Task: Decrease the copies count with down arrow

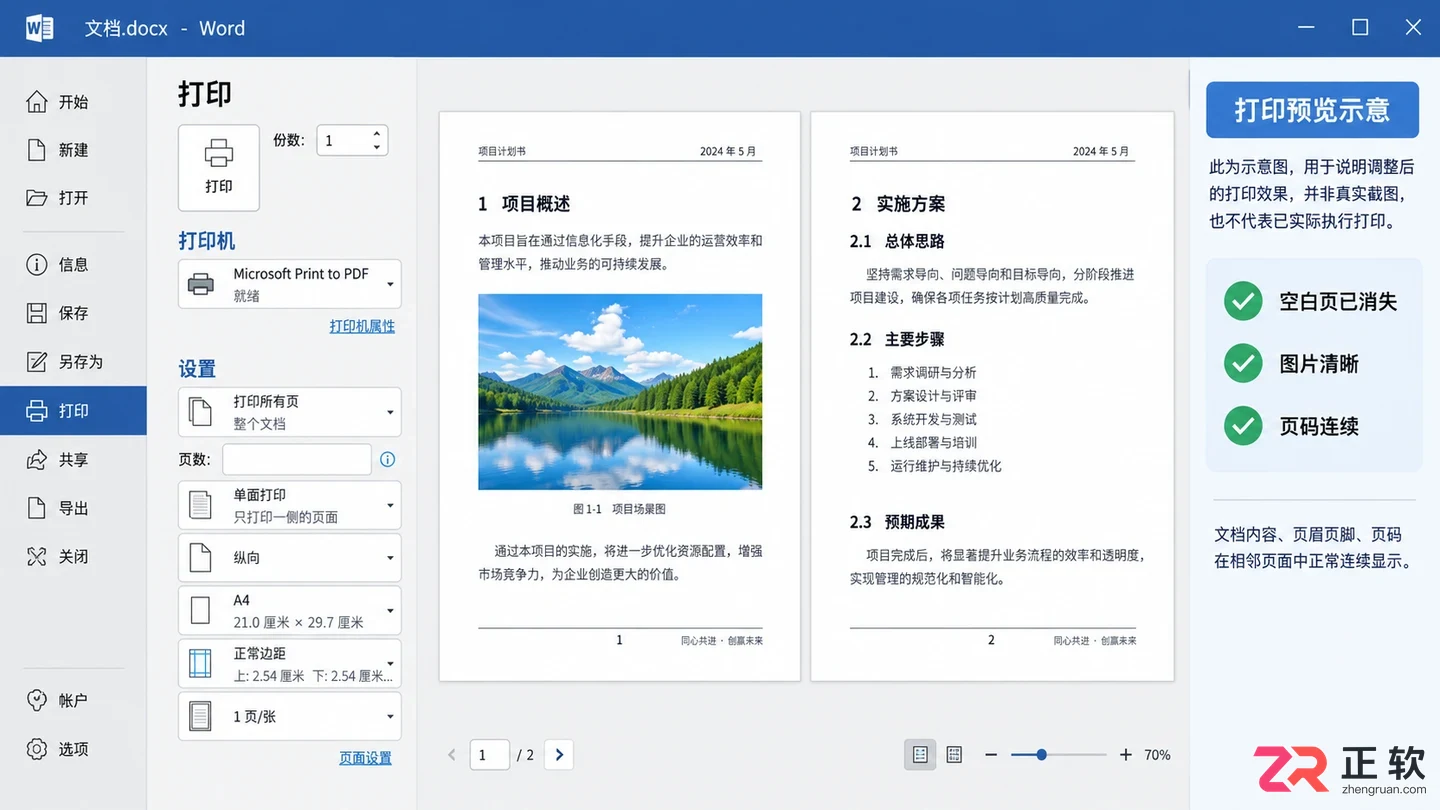Action: [x=377, y=148]
